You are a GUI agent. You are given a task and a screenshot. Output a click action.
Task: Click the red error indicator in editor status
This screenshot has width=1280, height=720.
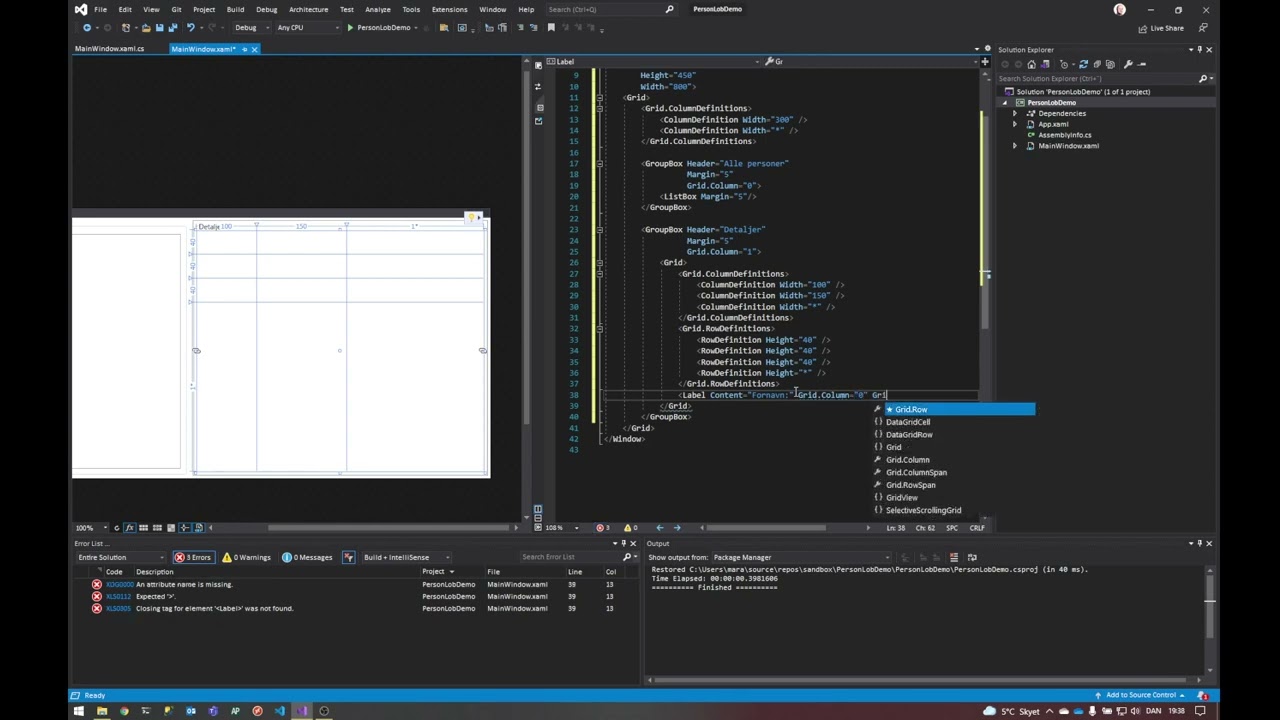coord(603,528)
